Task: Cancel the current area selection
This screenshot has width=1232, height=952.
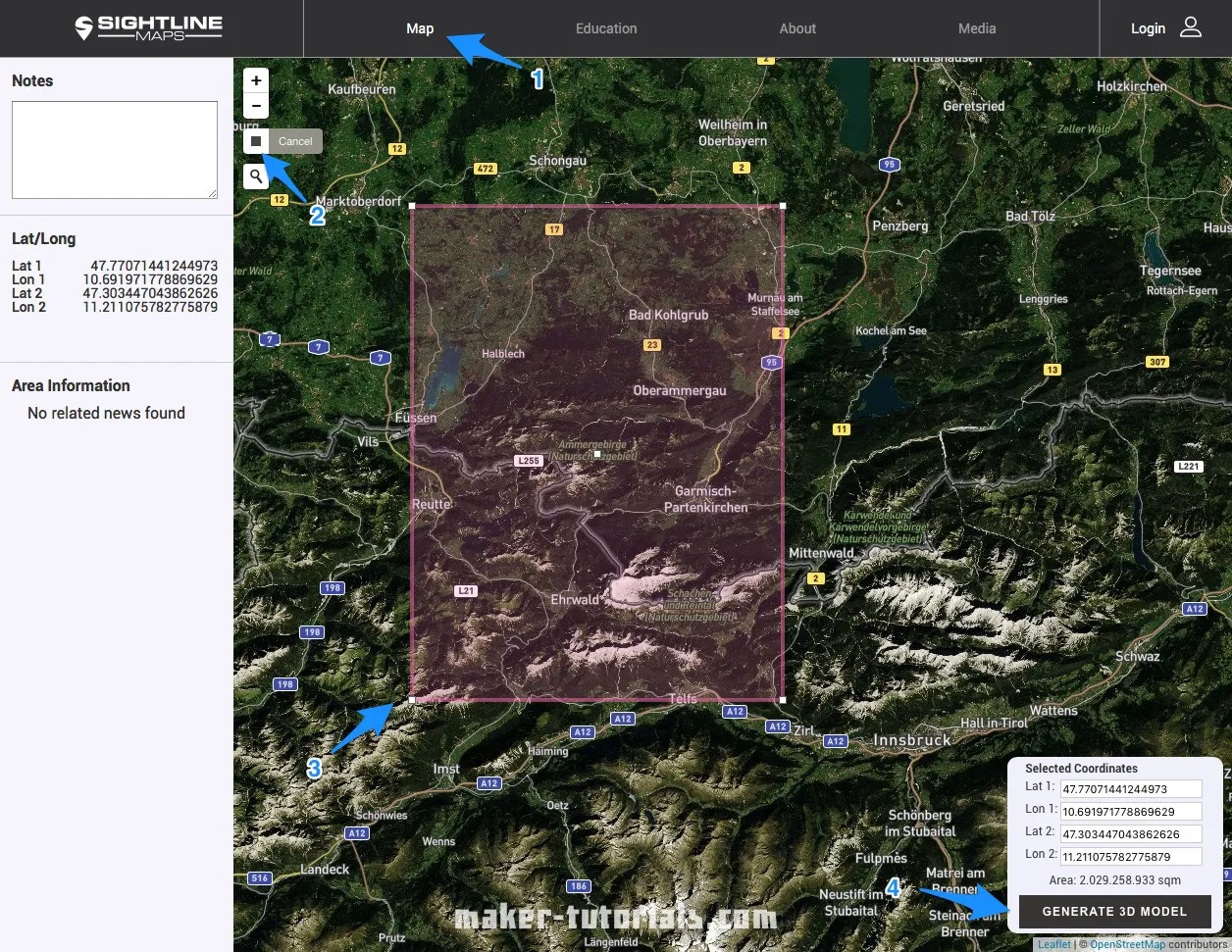Action: point(294,140)
